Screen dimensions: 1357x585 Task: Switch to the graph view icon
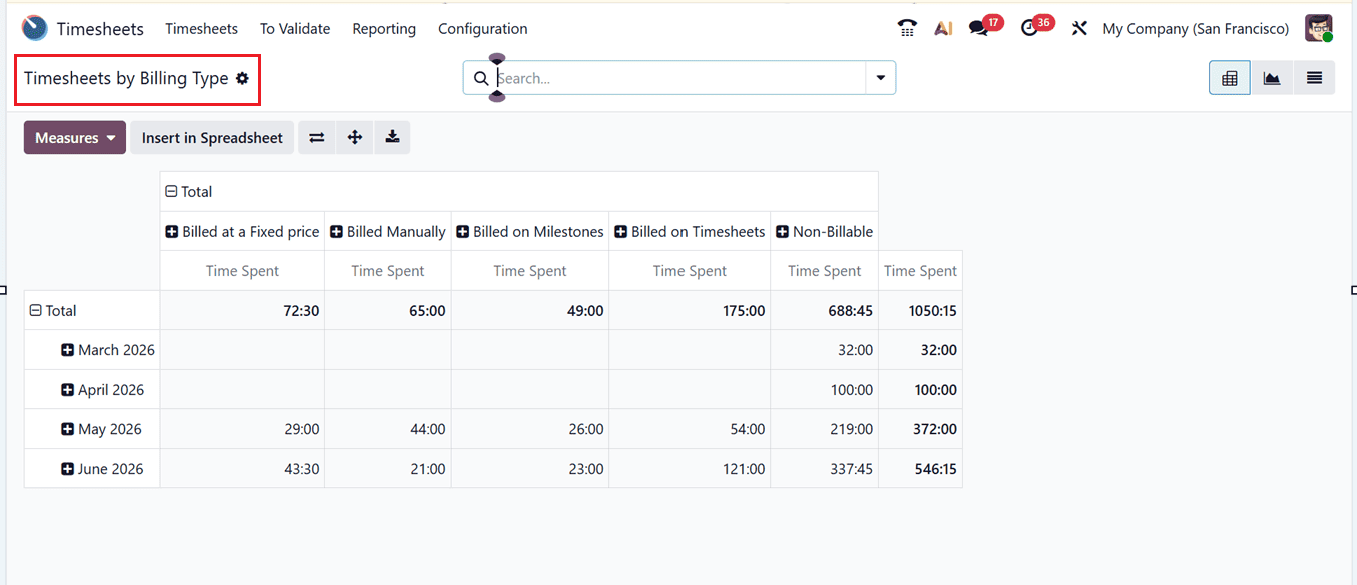1272,78
